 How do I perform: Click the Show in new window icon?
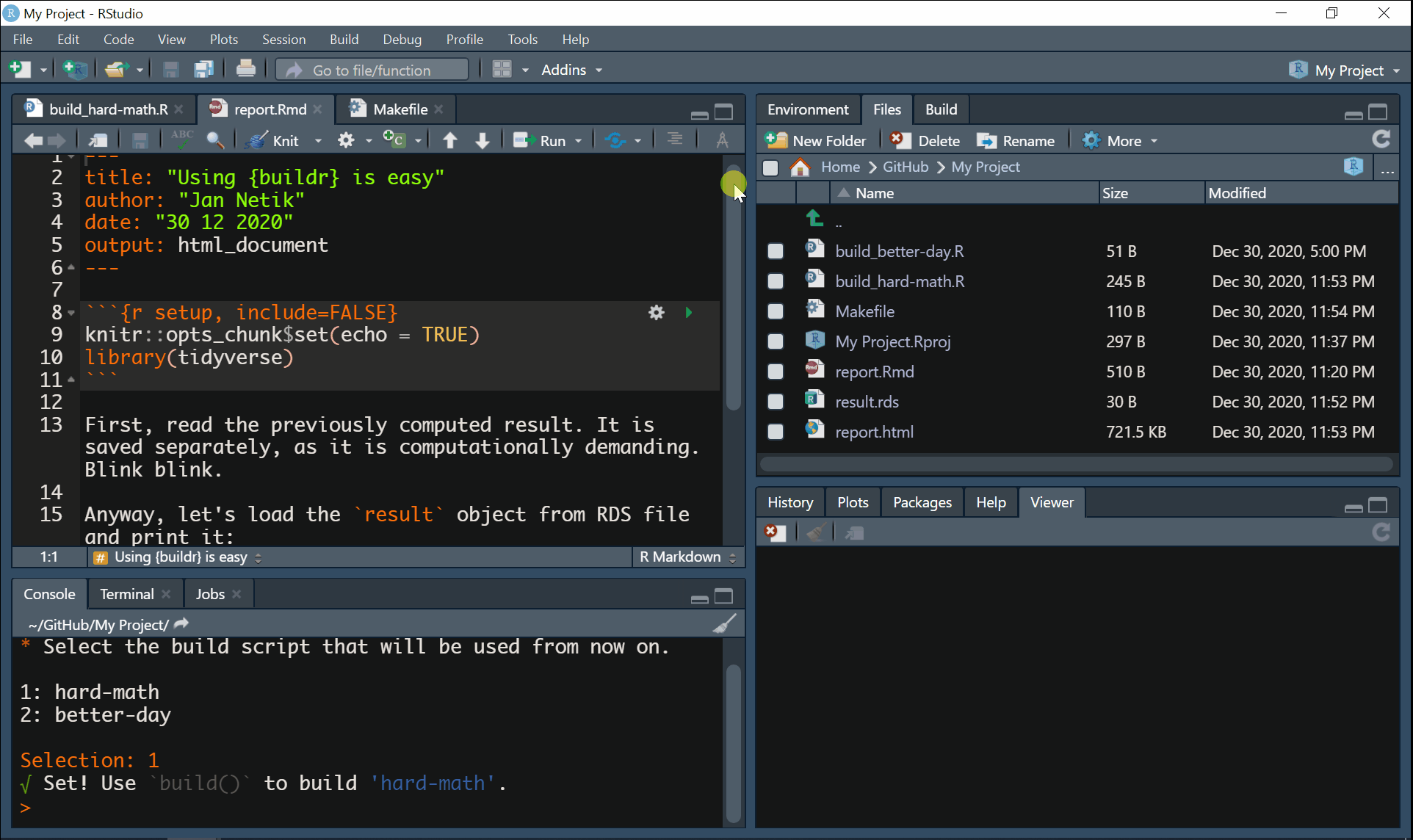point(98,140)
